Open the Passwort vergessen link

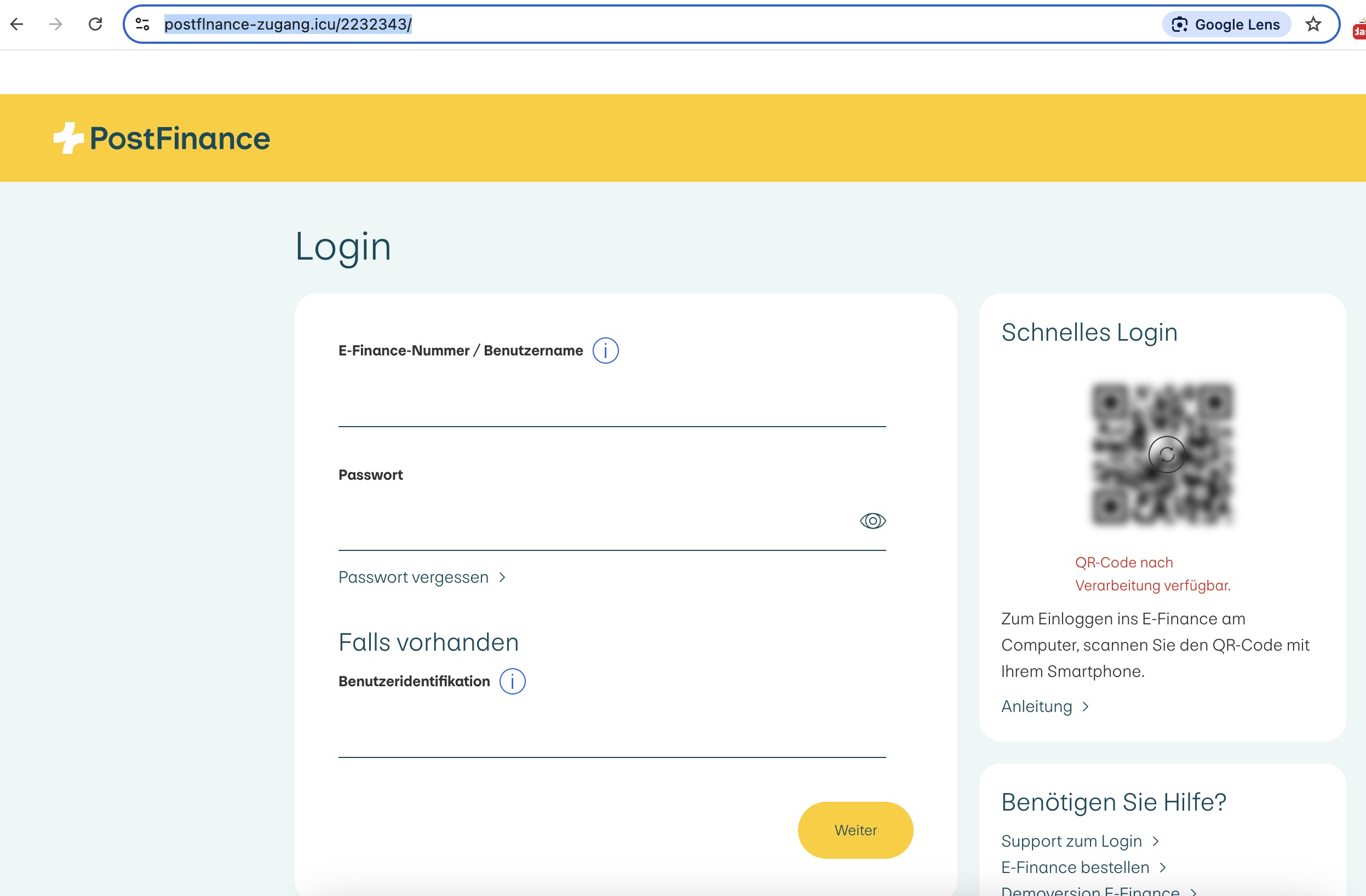click(422, 577)
